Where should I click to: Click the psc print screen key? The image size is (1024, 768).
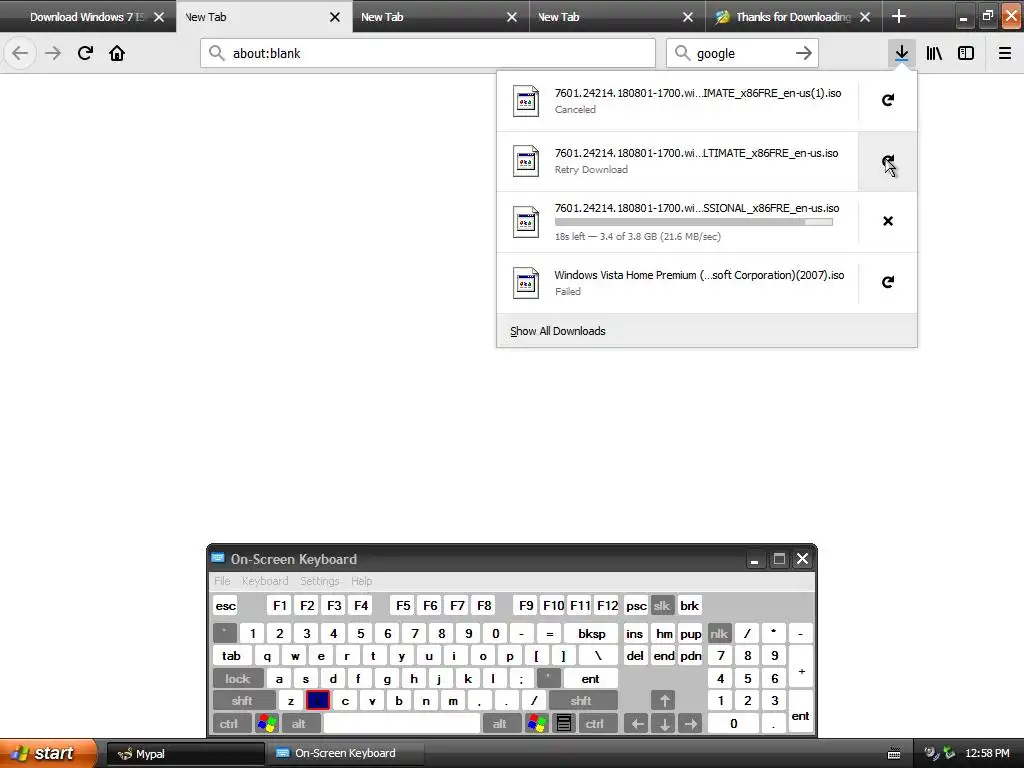(x=636, y=605)
